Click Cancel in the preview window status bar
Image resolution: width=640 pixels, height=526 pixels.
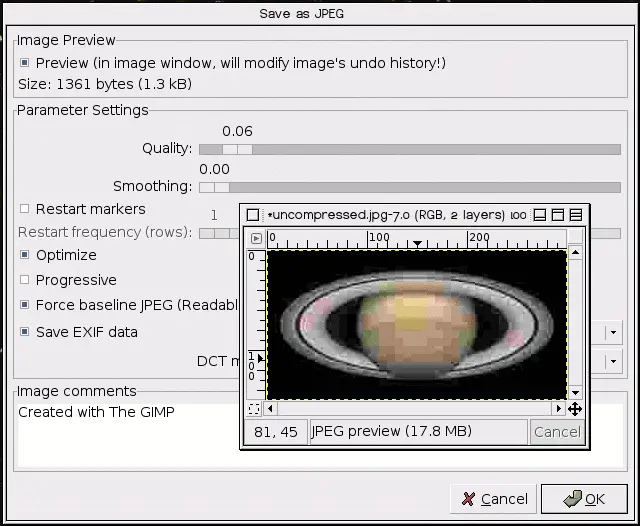(x=557, y=432)
